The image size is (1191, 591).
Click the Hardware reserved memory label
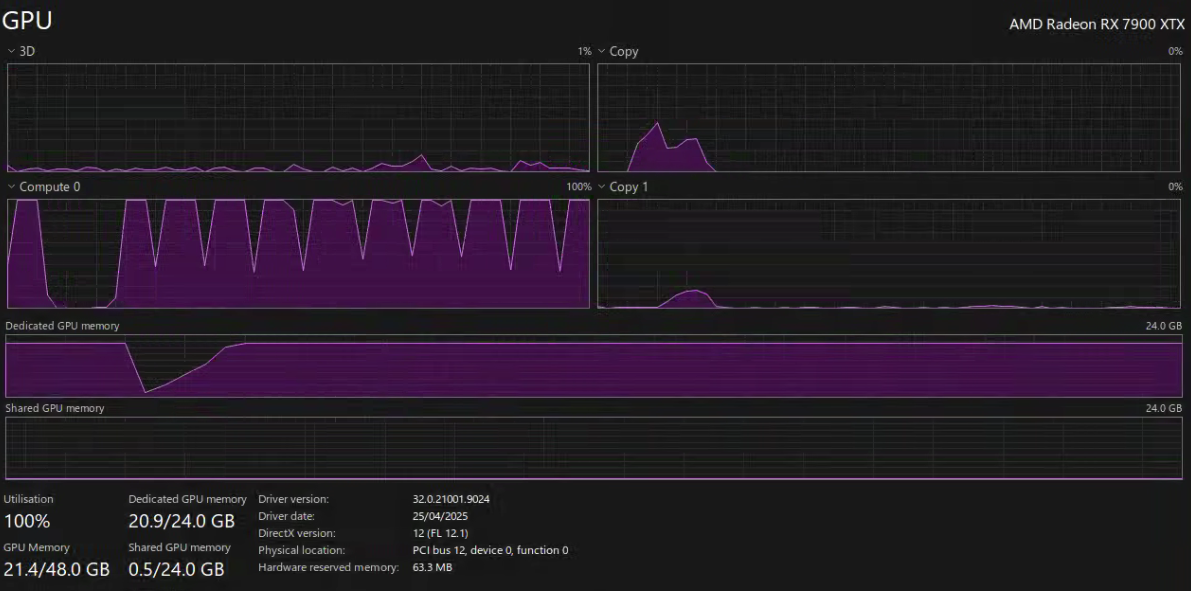click(x=328, y=567)
